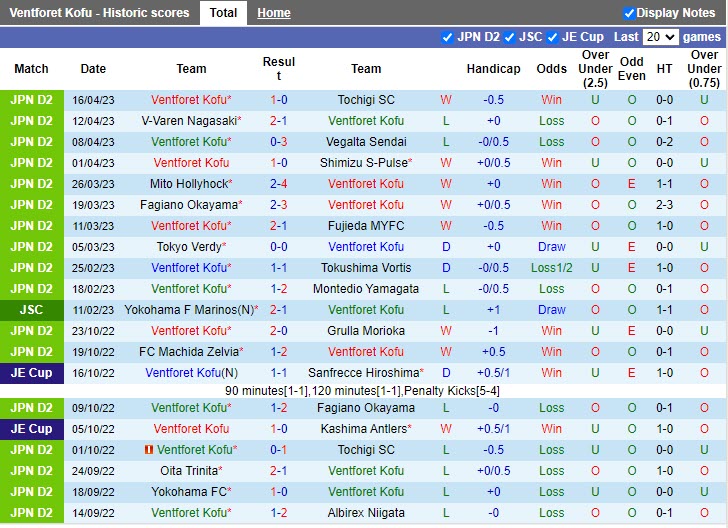Open V-Varen Nagasaki team link
Image resolution: width=728 pixels, height=528 pixels.
(x=189, y=121)
